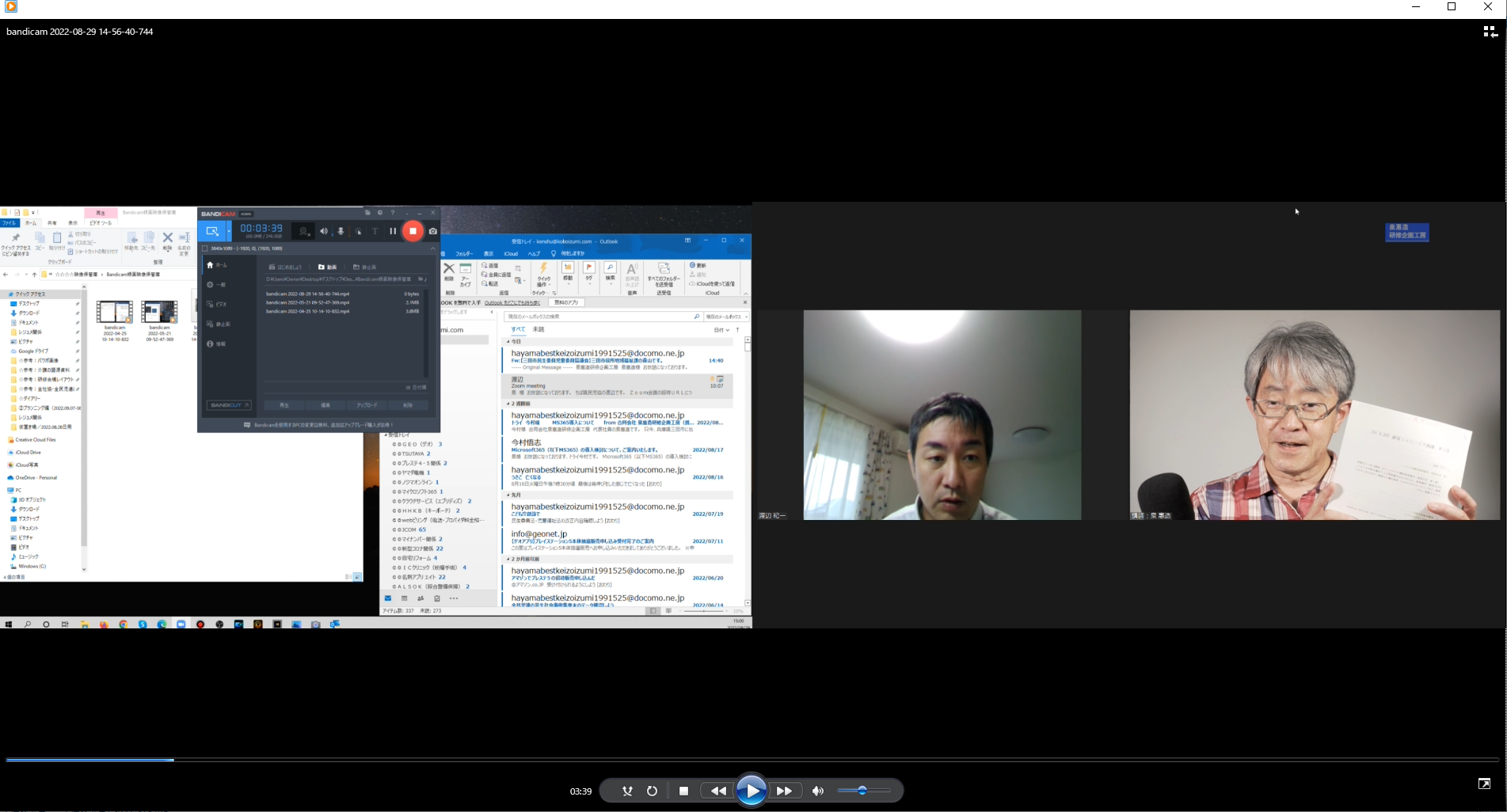Toggle the Shuffle icon in player controls

[627, 791]
